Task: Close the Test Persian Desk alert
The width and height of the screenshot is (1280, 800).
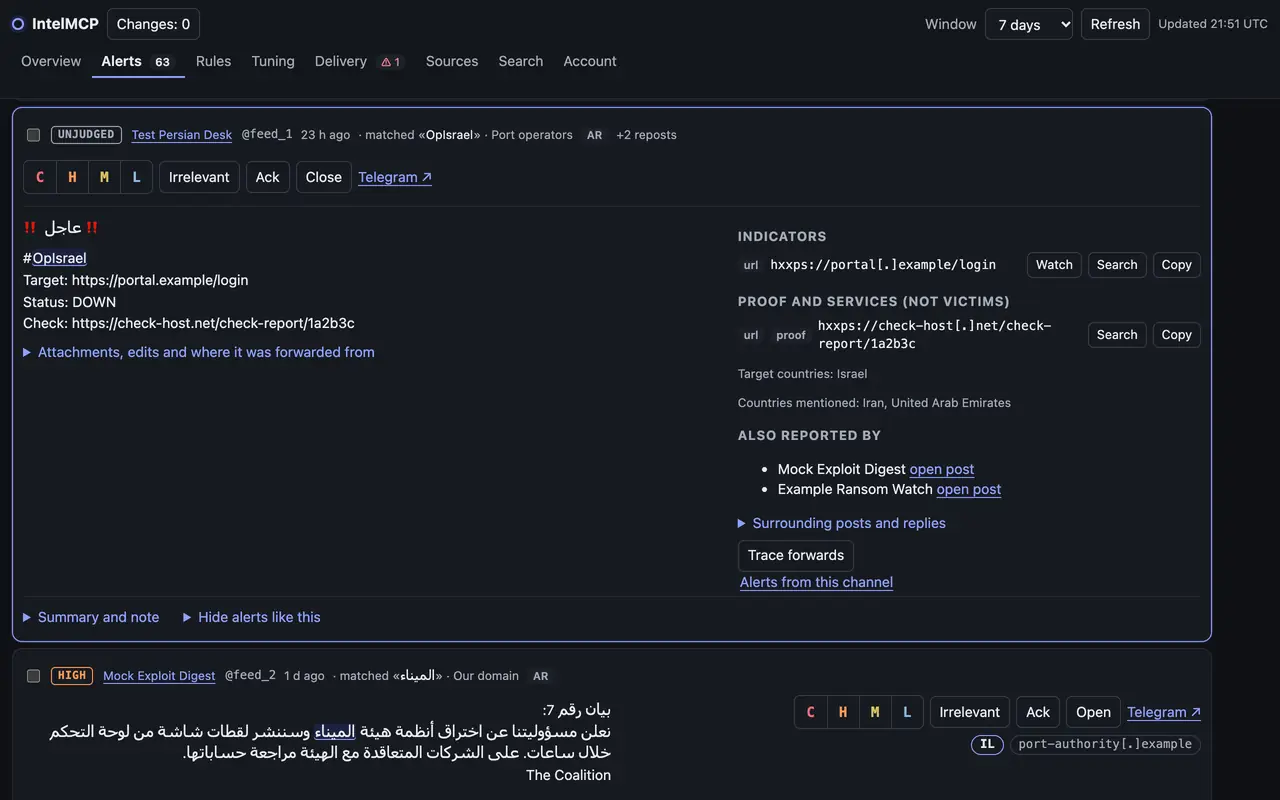Action: [x=324, y=177]
